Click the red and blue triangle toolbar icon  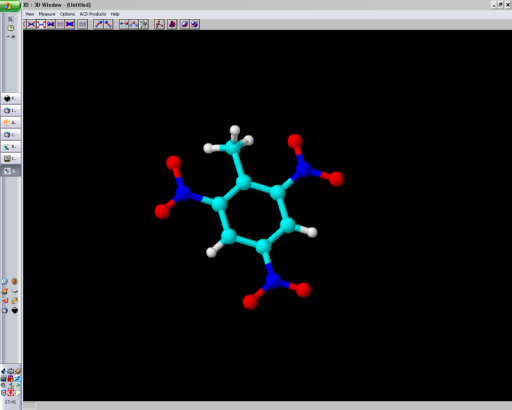tap(172, 24)
